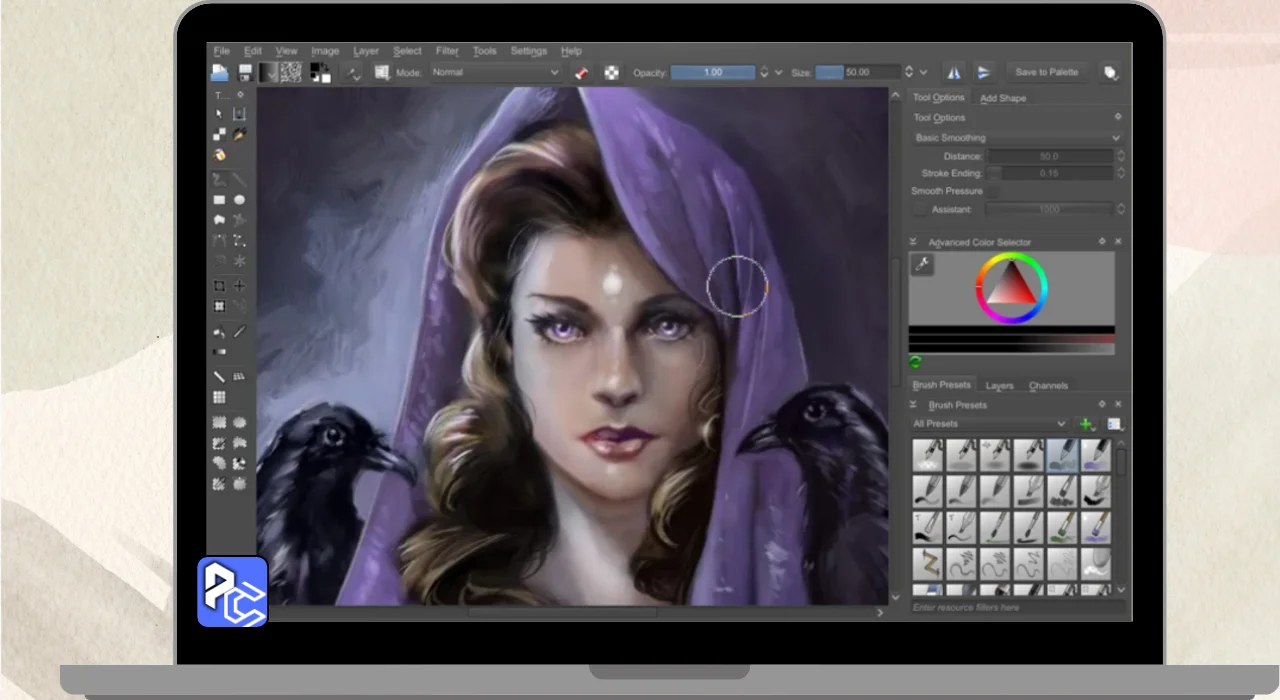Open the blending Mode dropdown
The width and height of the screenshot is (1280, 700).
495,73
